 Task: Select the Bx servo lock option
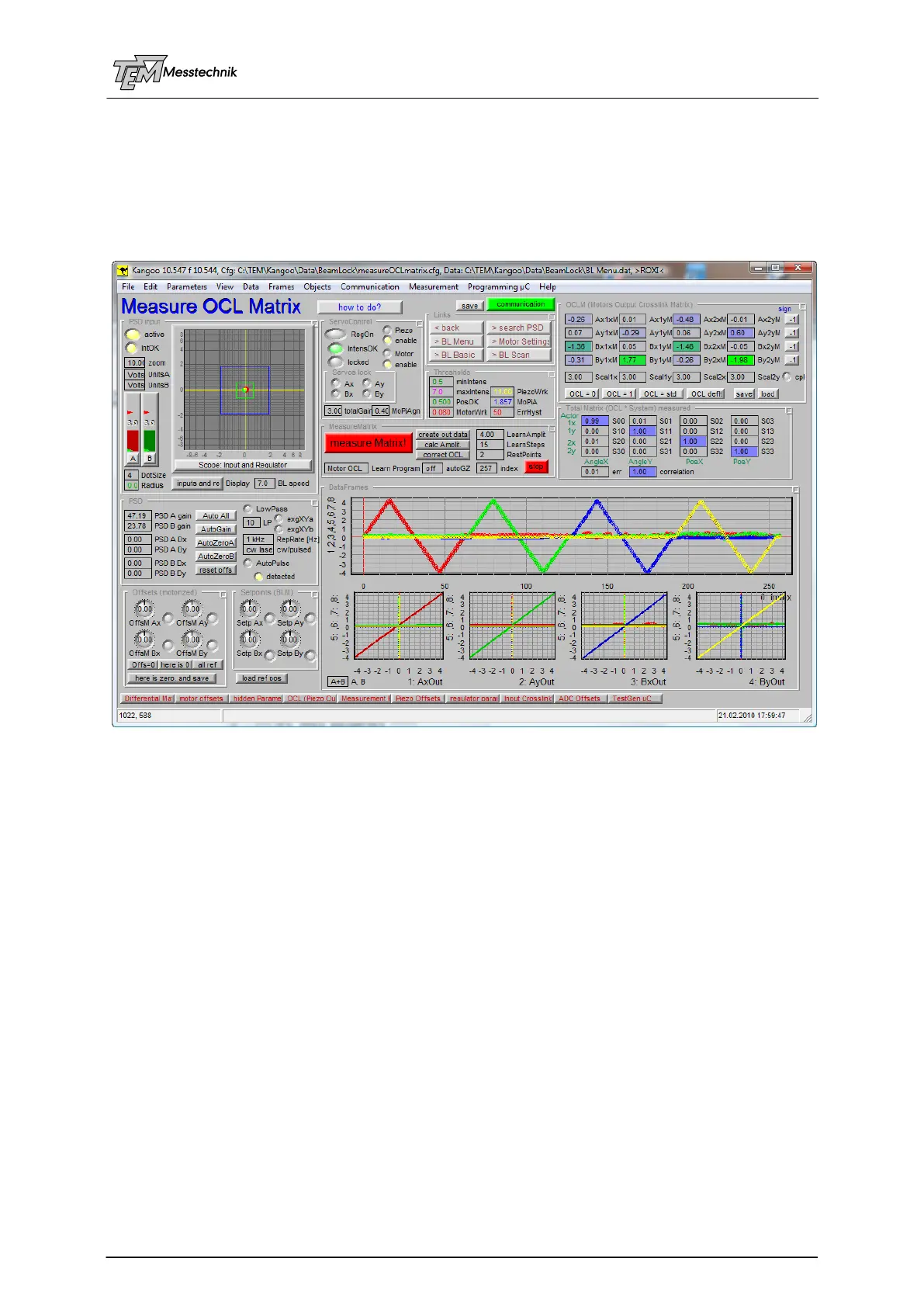coord(335,393)
